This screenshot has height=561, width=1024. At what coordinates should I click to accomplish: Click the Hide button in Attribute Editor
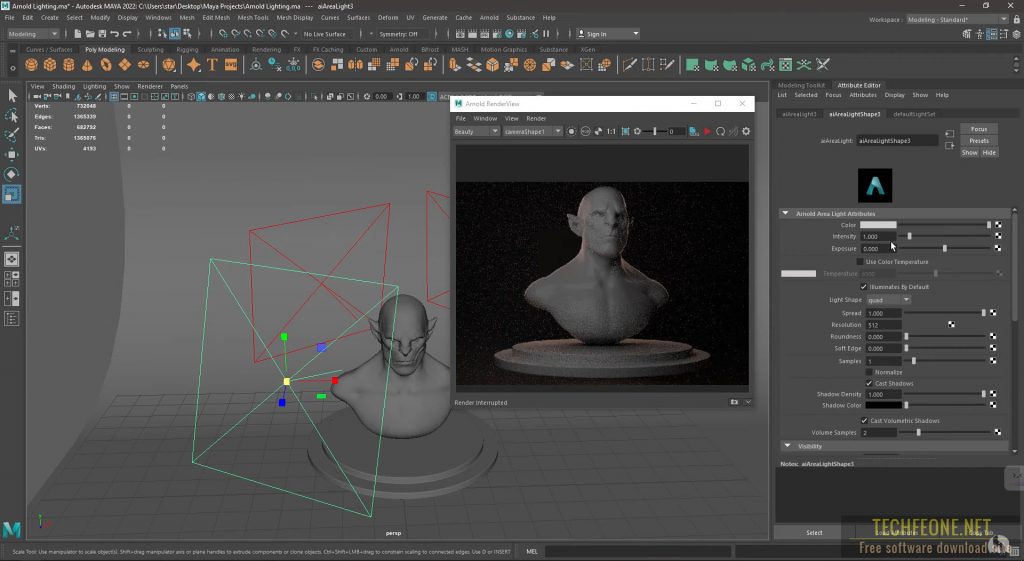[x=989, y=152]
